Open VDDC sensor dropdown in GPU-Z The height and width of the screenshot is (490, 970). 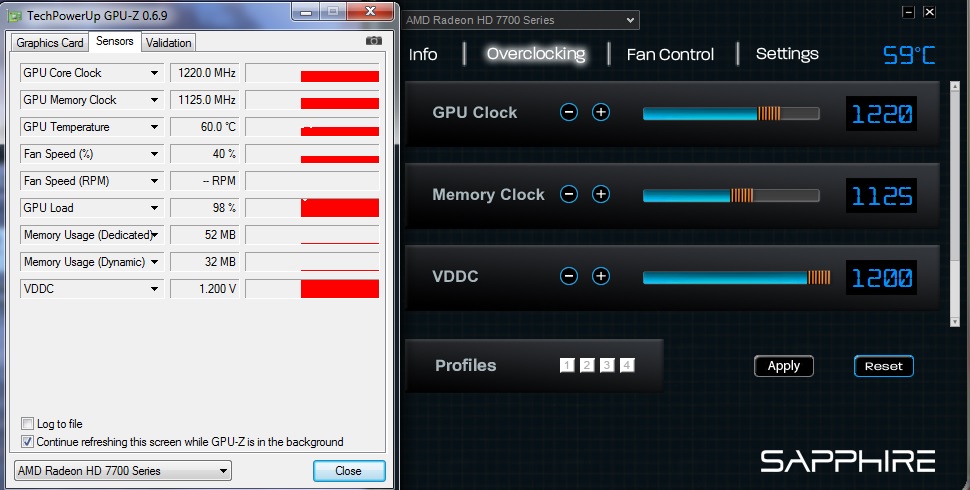point(154,289)
